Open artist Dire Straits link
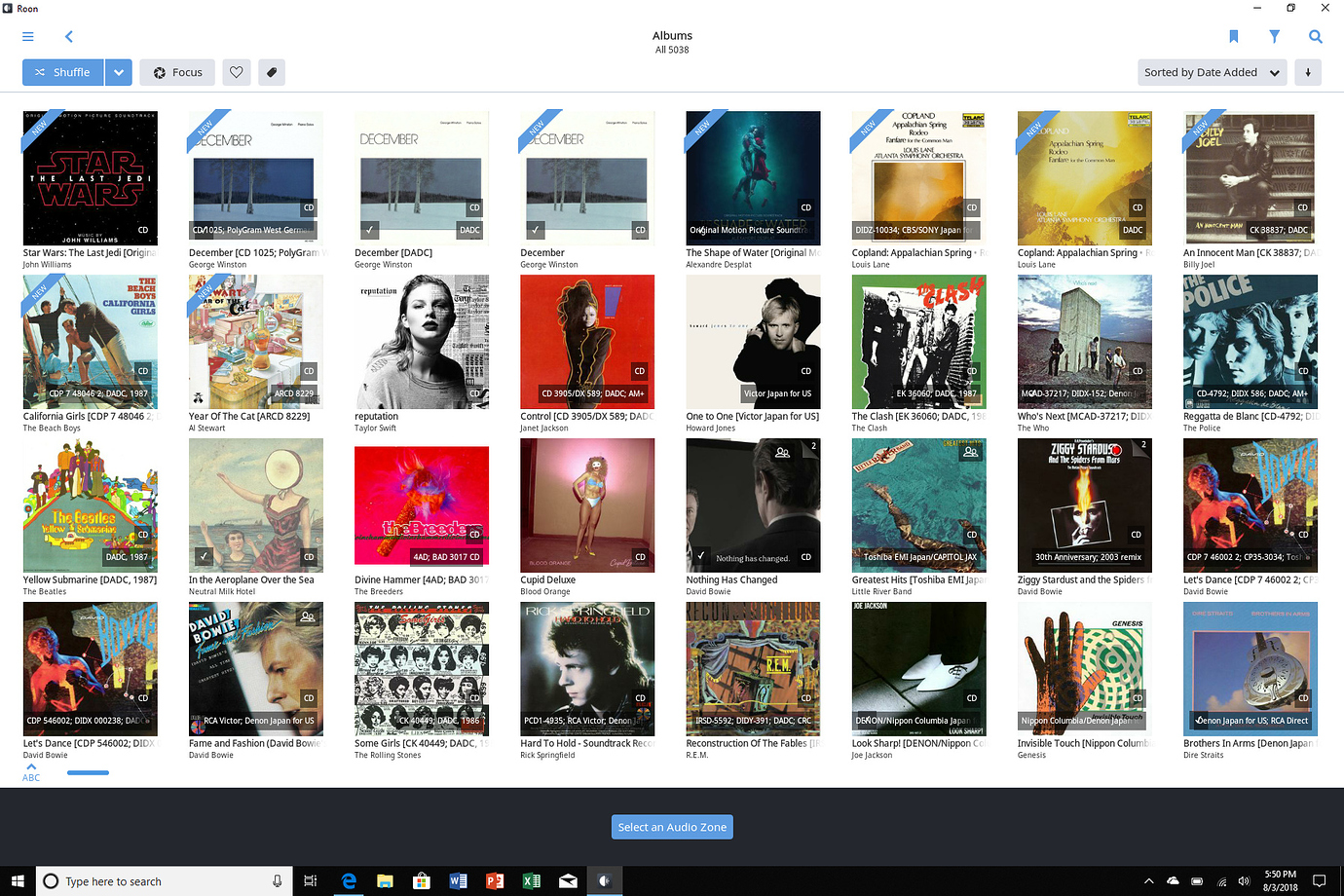Image resolution: width=1344 pixels, height=896 pixels. coord(1204,756)
